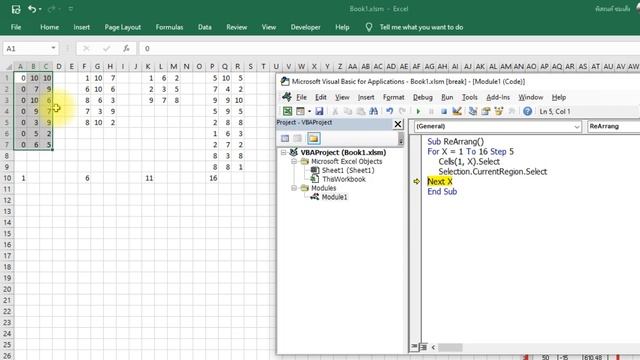Click the Toolbox icon in VBA toolbar

[511, 111]
